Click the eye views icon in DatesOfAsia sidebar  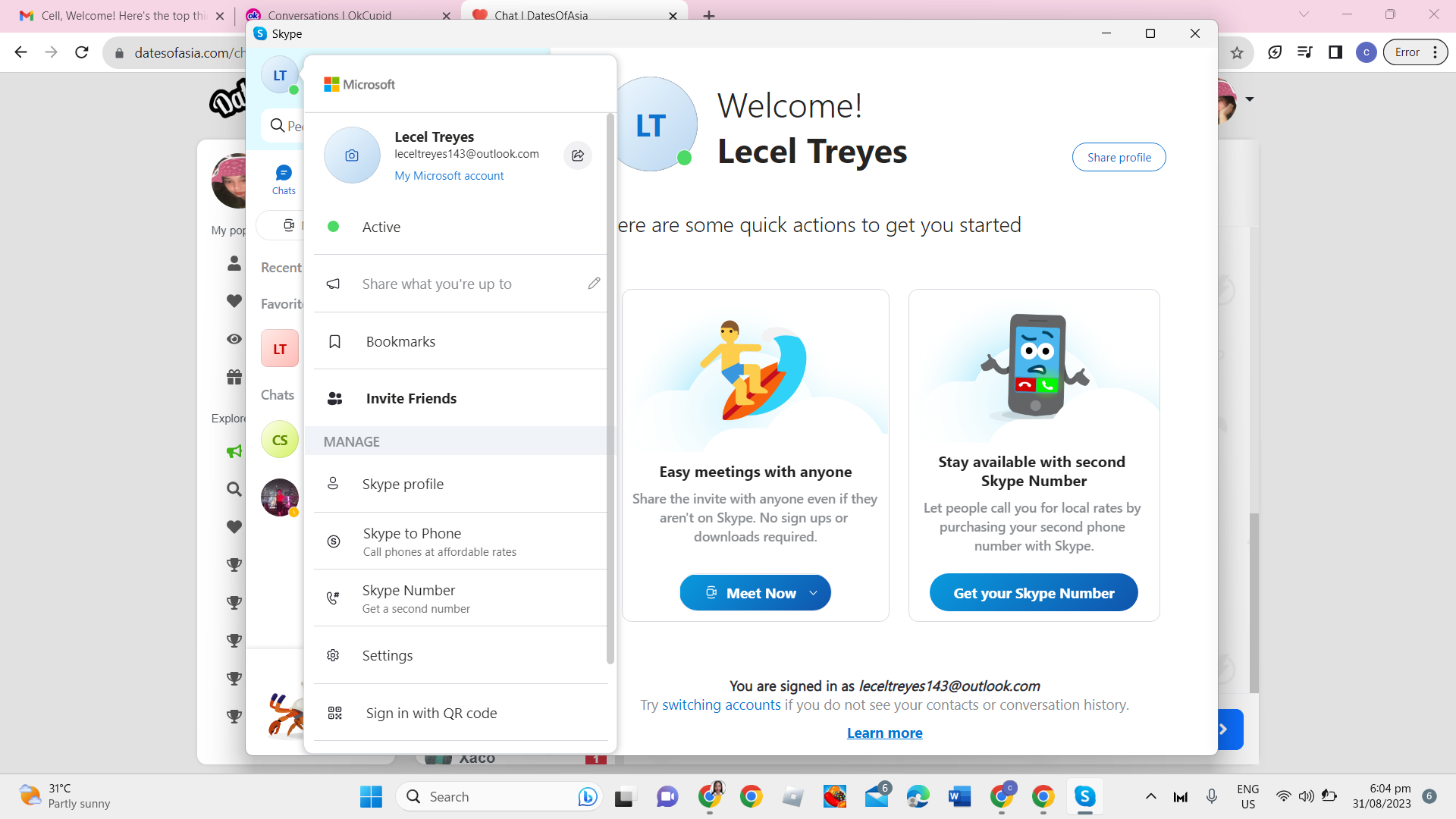click(x=234, y=339)
